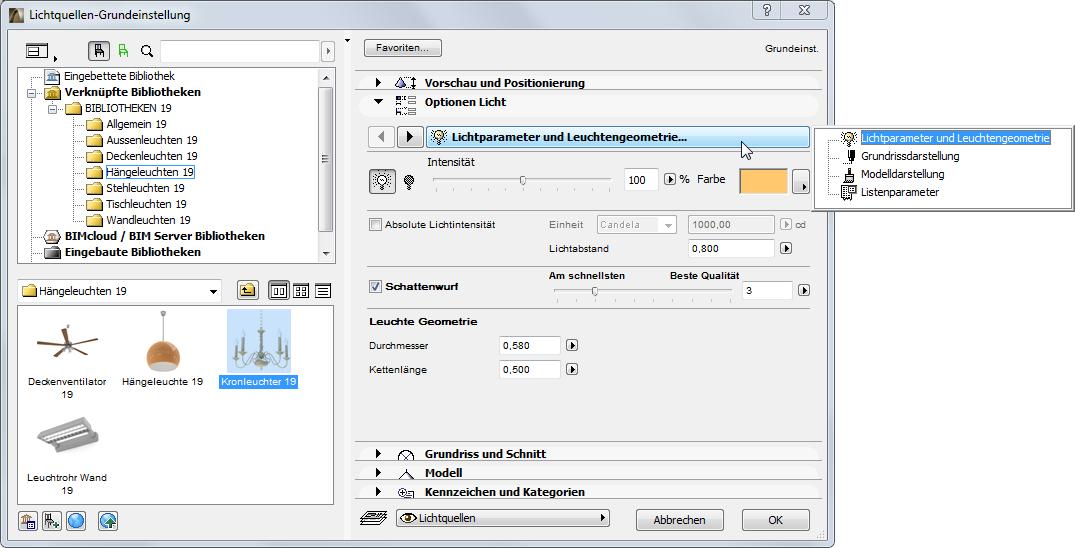Screen dimensions: 1075x548
Task: Open the color picker arrow beside Farbe swatch
Action: pos(800,182)
